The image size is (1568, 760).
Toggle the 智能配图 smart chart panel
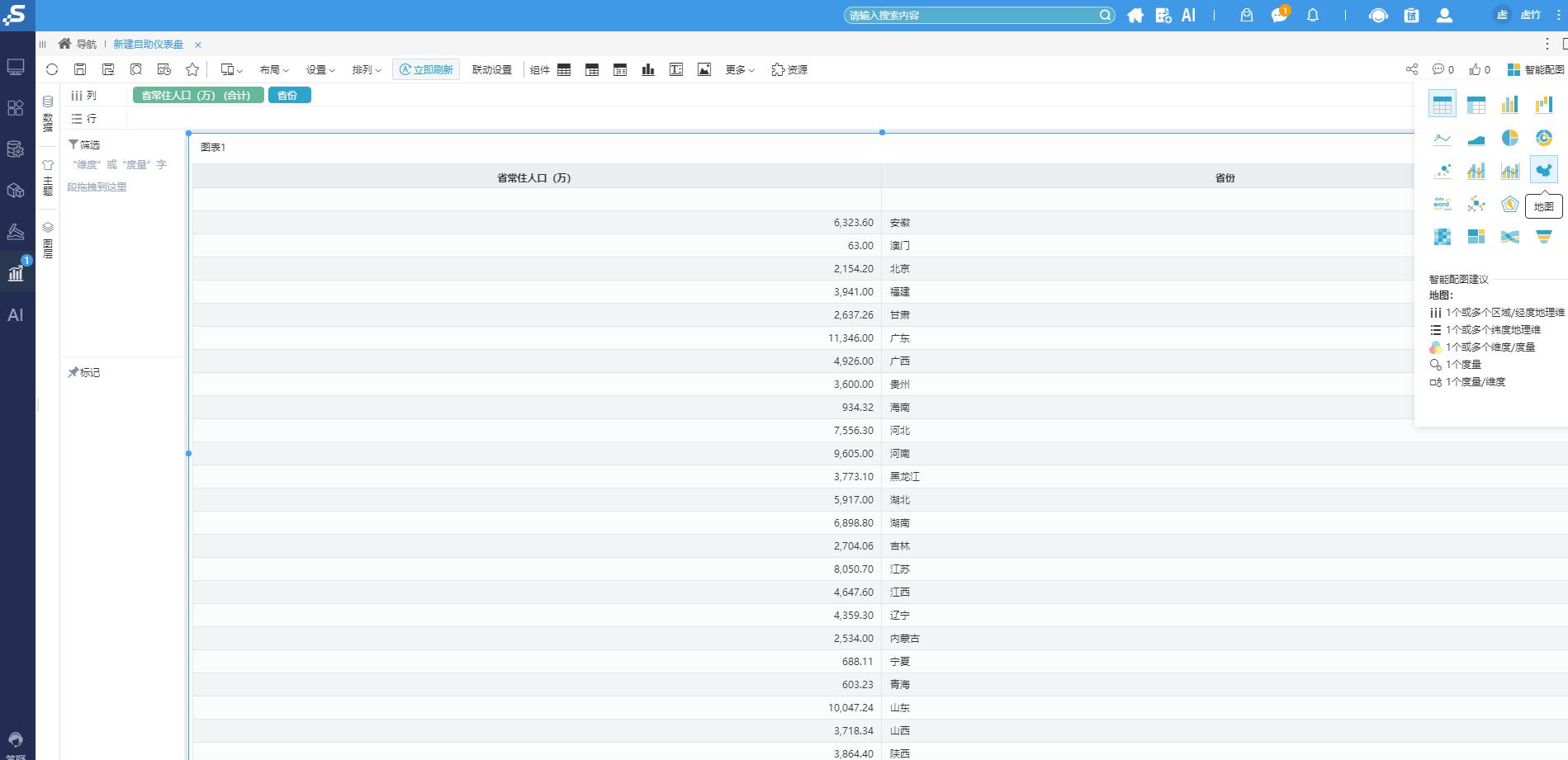tap(1535, 70)
